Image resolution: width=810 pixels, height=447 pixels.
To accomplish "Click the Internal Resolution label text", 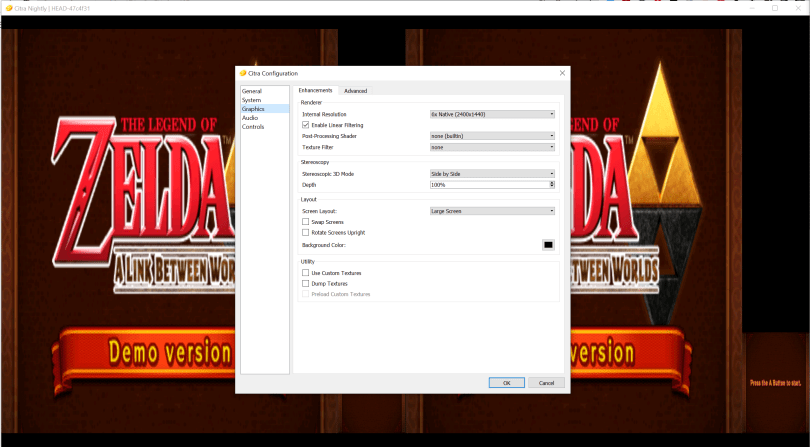I will click(324, 114).
